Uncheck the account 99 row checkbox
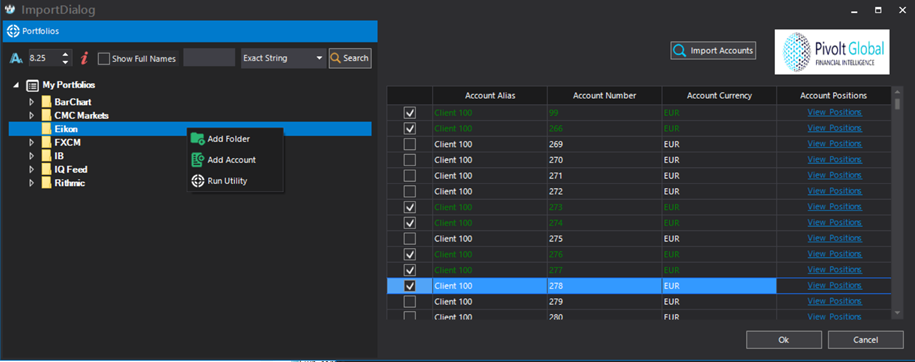The width and height of the screenshot is (915, 362). coord(410,112)
